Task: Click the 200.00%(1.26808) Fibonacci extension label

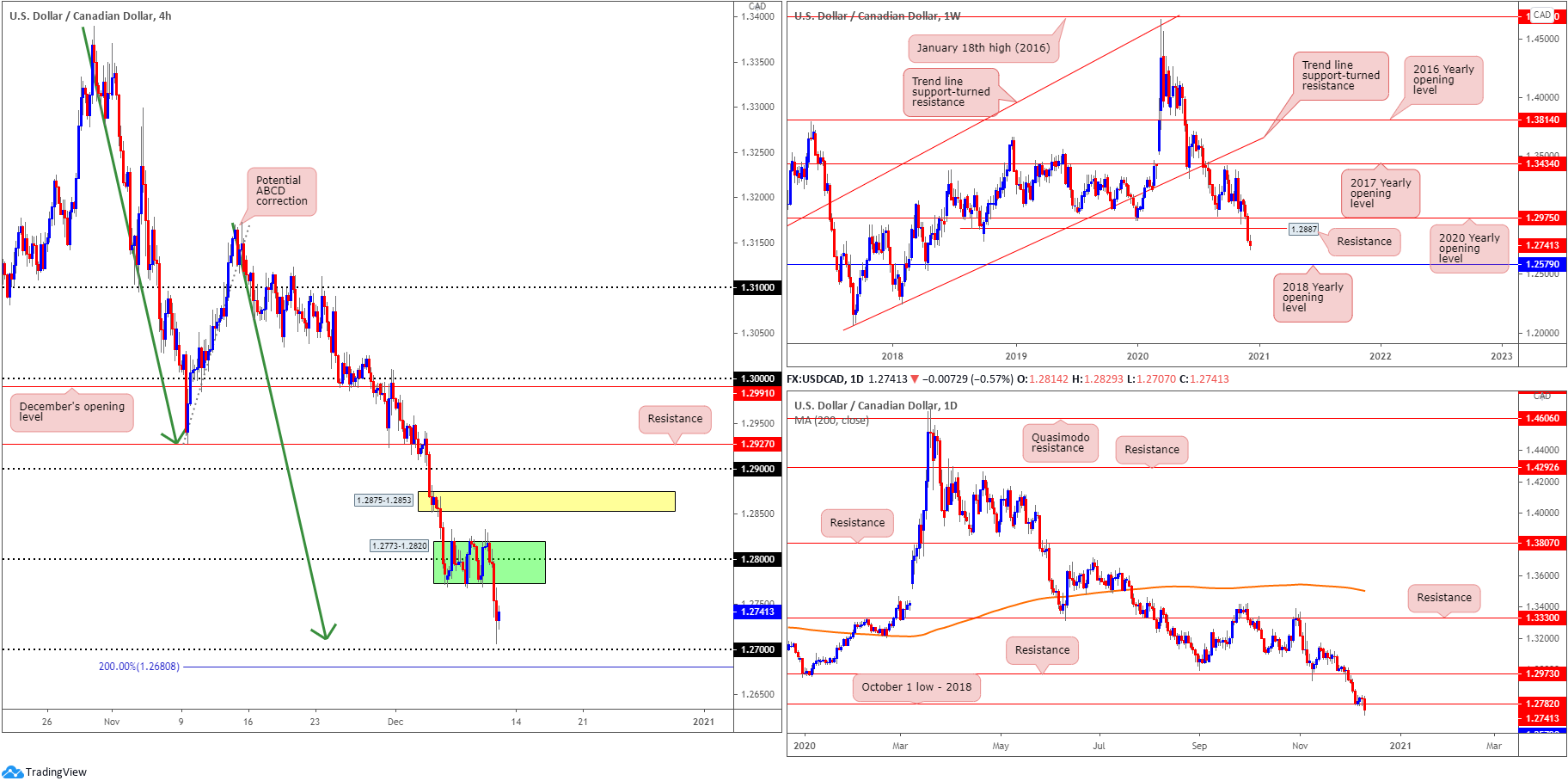Action: pyautogui.click(x=138, y=667)
